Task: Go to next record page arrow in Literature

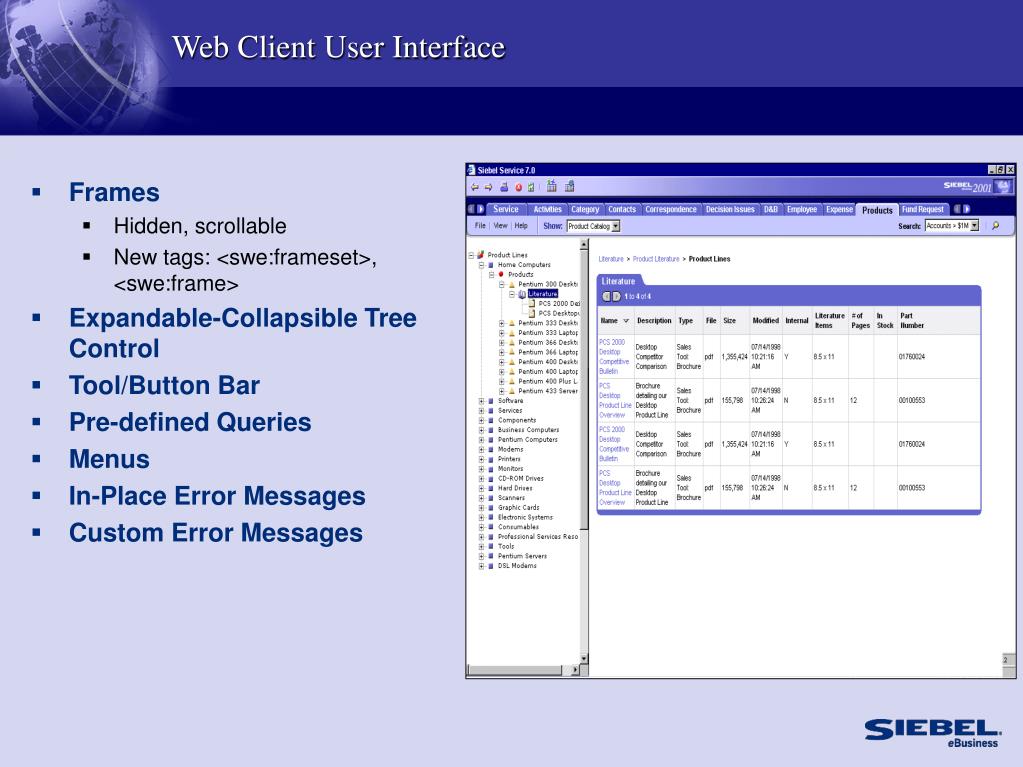Action: [616, 296]
